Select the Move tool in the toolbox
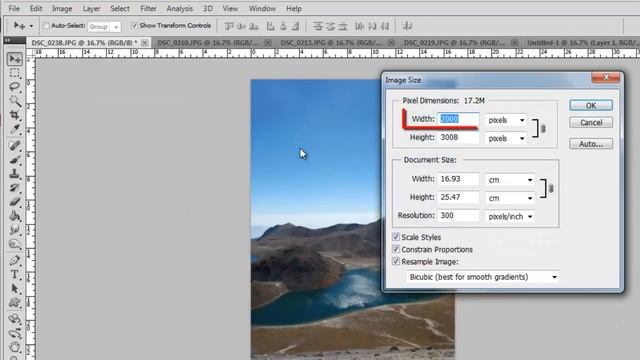Viewport: 640px width, 360px height. pyautogui.click(x=15, y=60)
